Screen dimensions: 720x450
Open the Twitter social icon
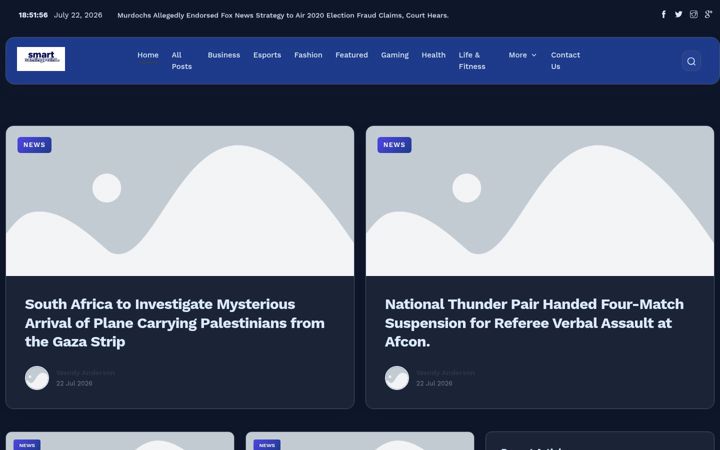pos(678,14)
